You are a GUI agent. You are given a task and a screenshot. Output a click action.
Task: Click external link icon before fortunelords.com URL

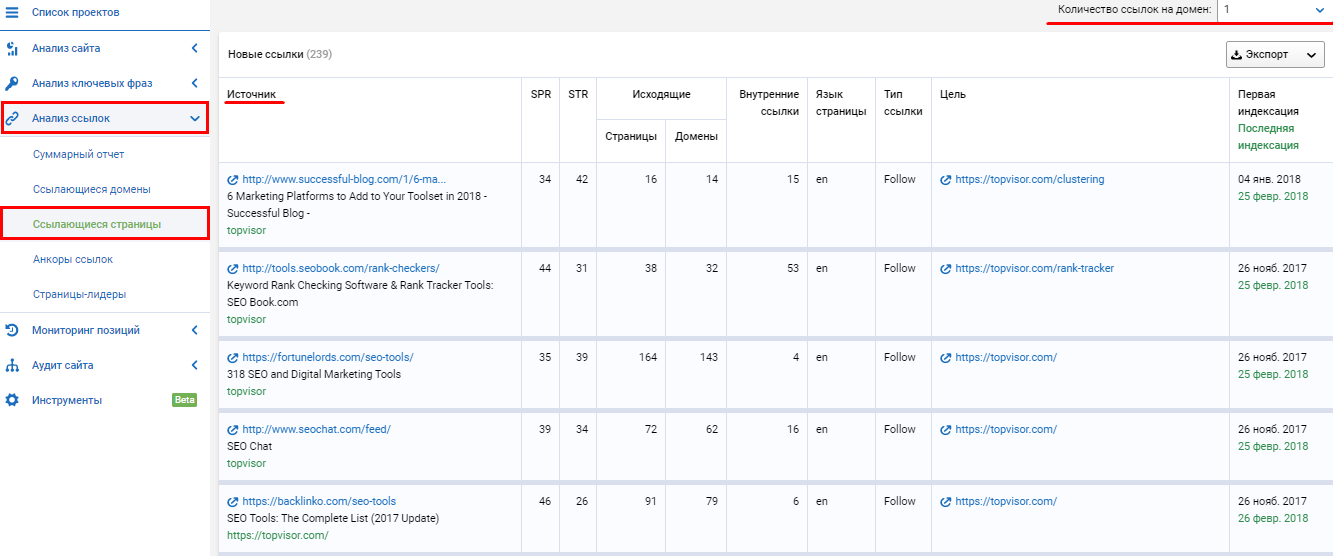pyautogui.click(x=233, y=358)
